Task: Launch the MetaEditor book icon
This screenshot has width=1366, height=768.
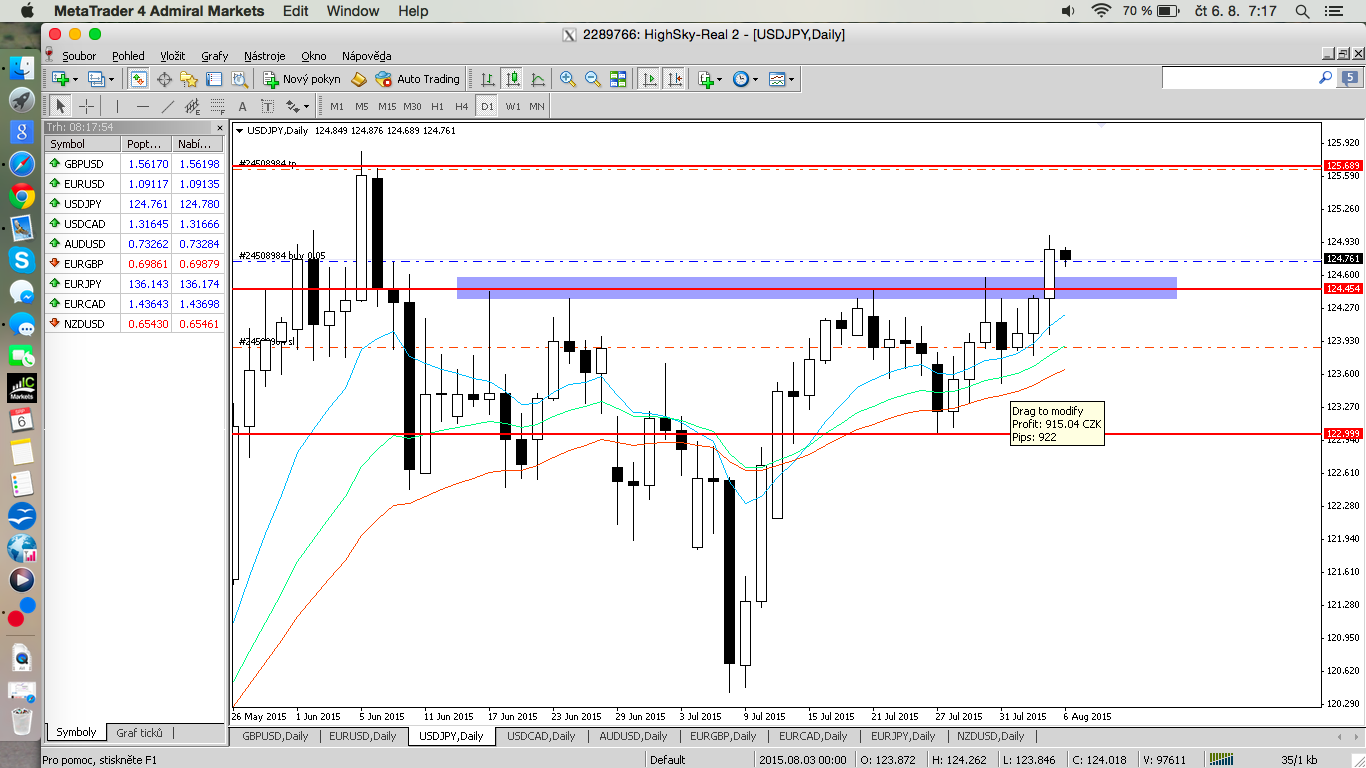Action: pos(358,79)
